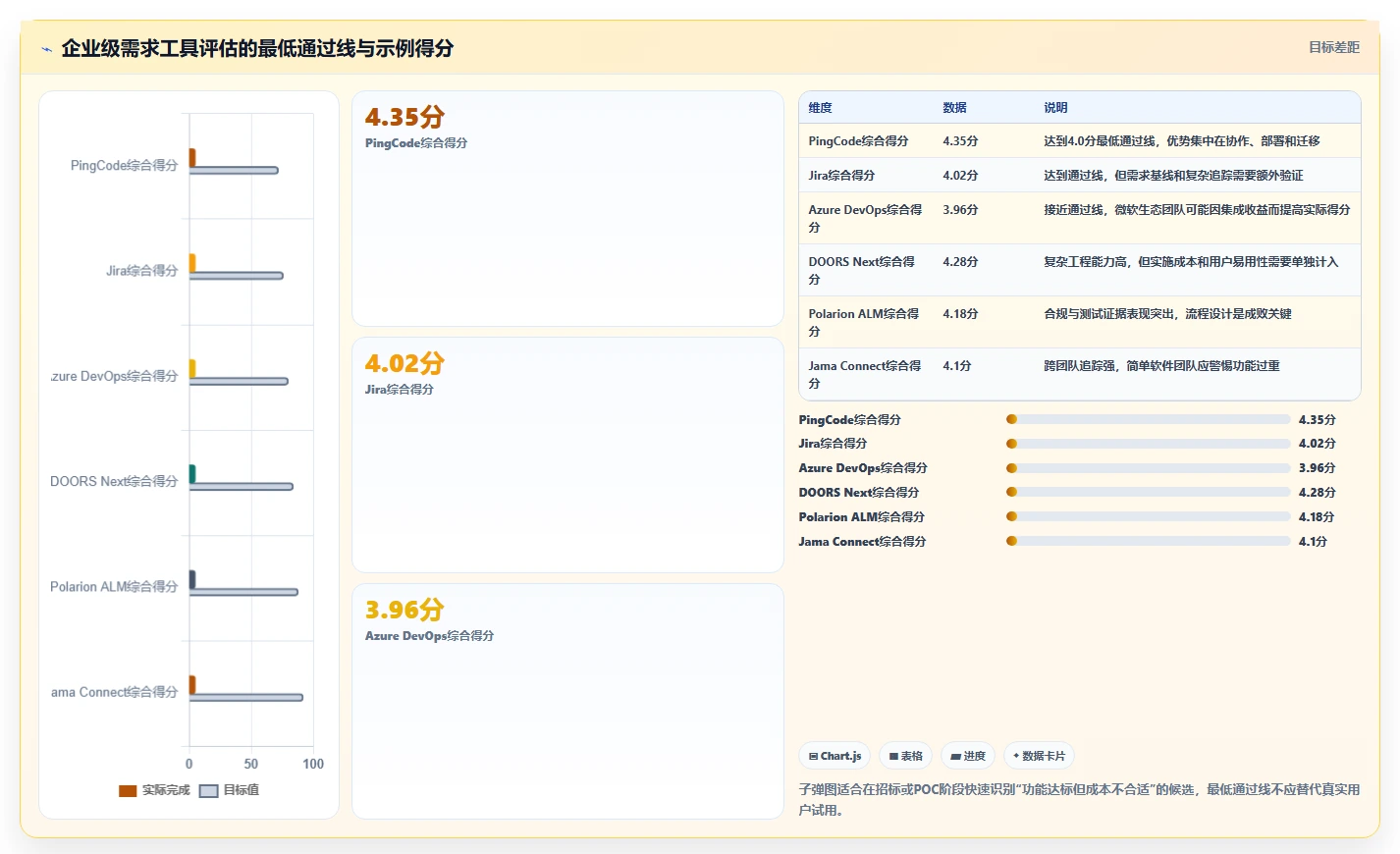1400x854 pixels.
Task: Select the Chart.js chip
Action: [835, 756]
